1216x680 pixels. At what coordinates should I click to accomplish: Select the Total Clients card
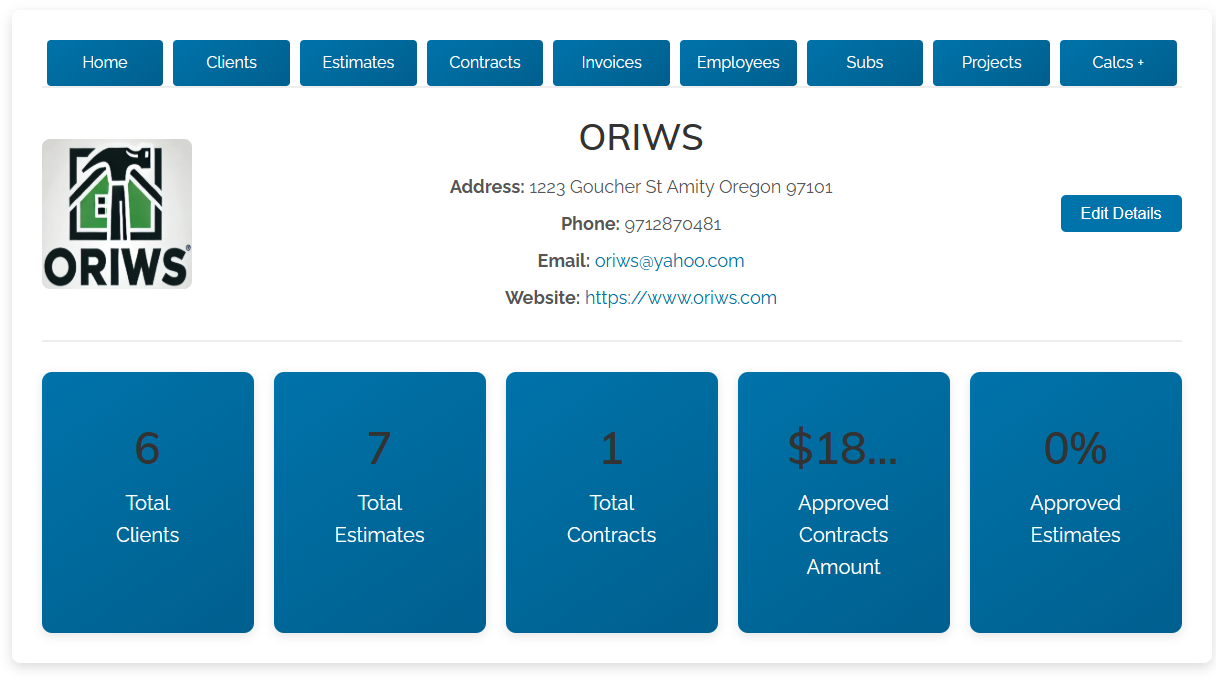(x=148, y=503)
